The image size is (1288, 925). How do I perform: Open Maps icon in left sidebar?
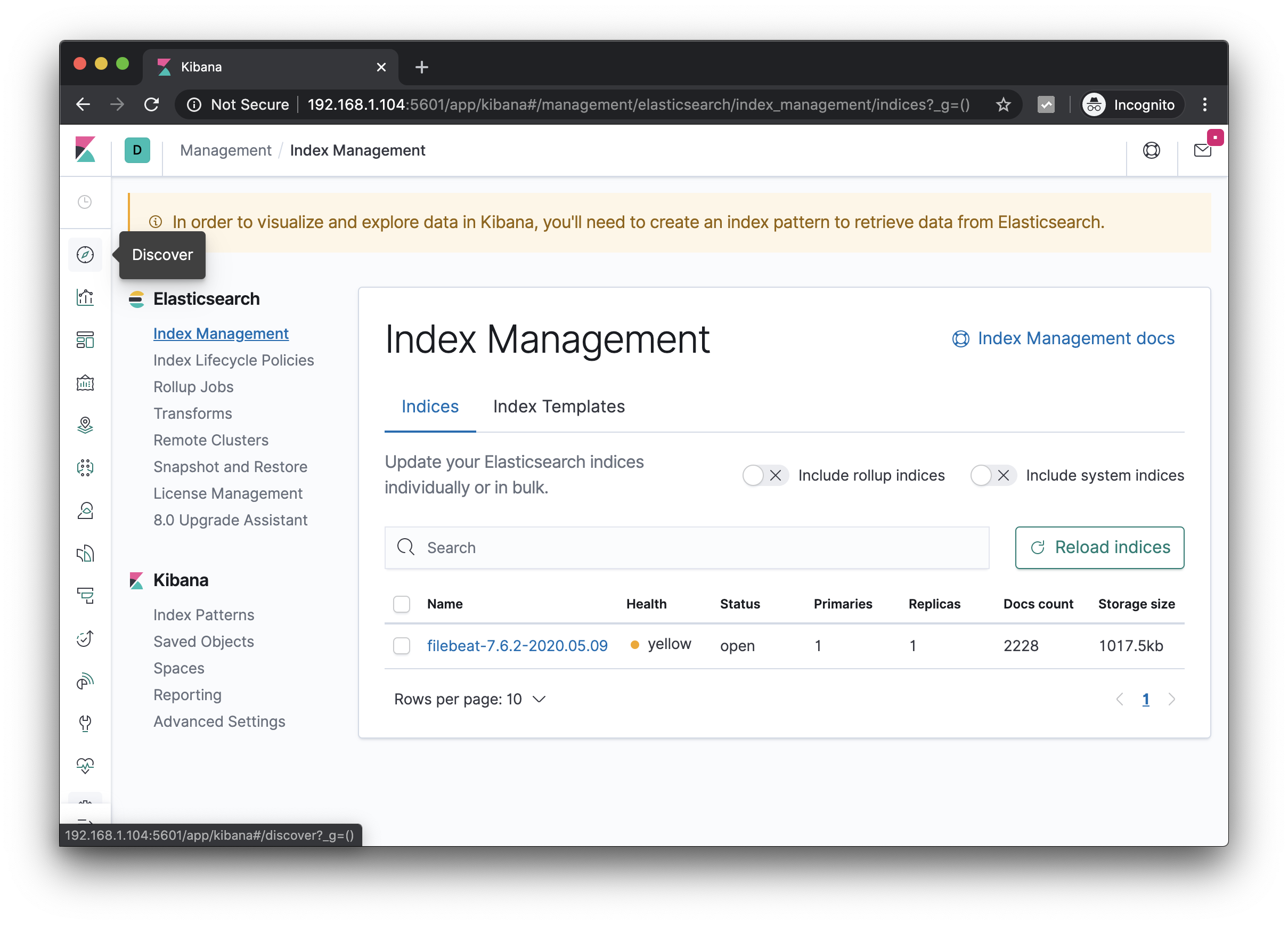pos(85,425)
